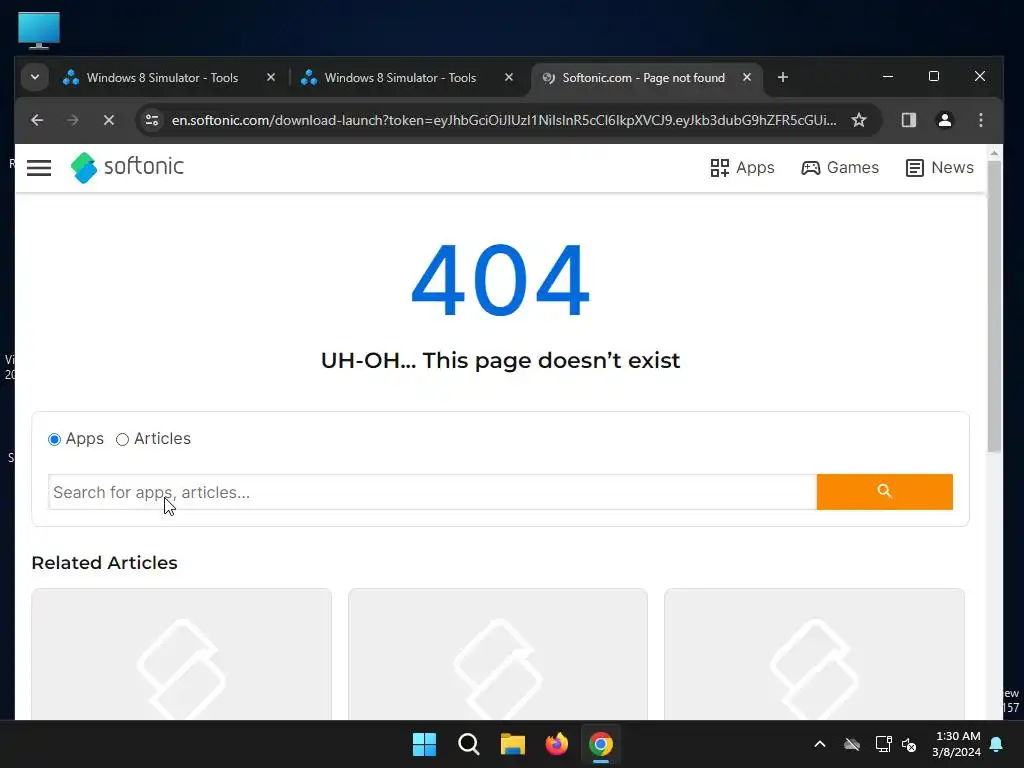Open the third Related Articles card
The image size is (1024, 768).
(814, 654)
